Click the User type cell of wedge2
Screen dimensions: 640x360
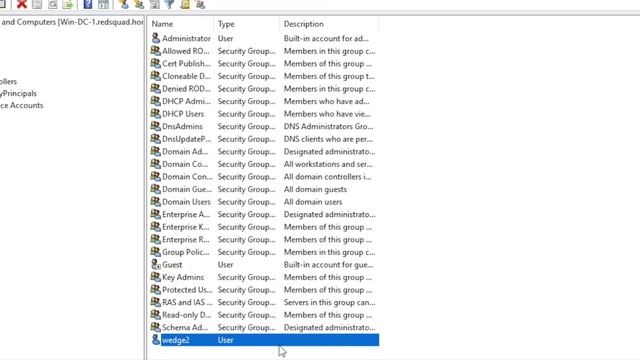225,340
